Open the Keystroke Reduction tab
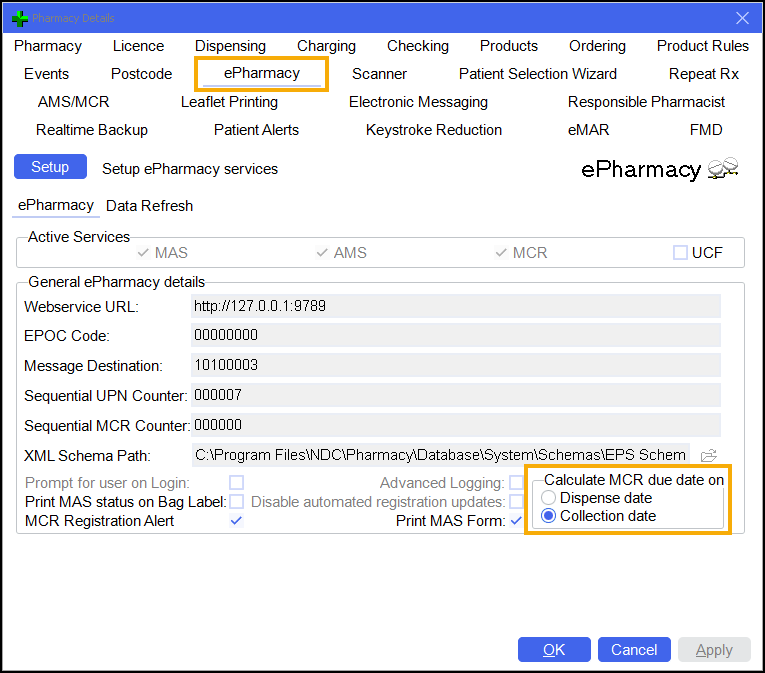765x673 pixels. [434, 130]
